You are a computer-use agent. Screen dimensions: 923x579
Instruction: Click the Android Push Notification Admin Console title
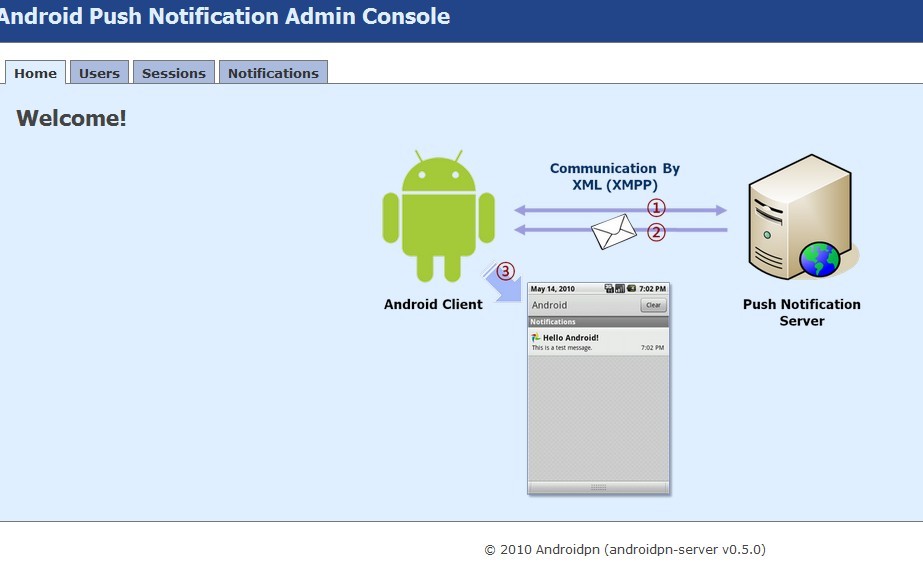[225, 16]
